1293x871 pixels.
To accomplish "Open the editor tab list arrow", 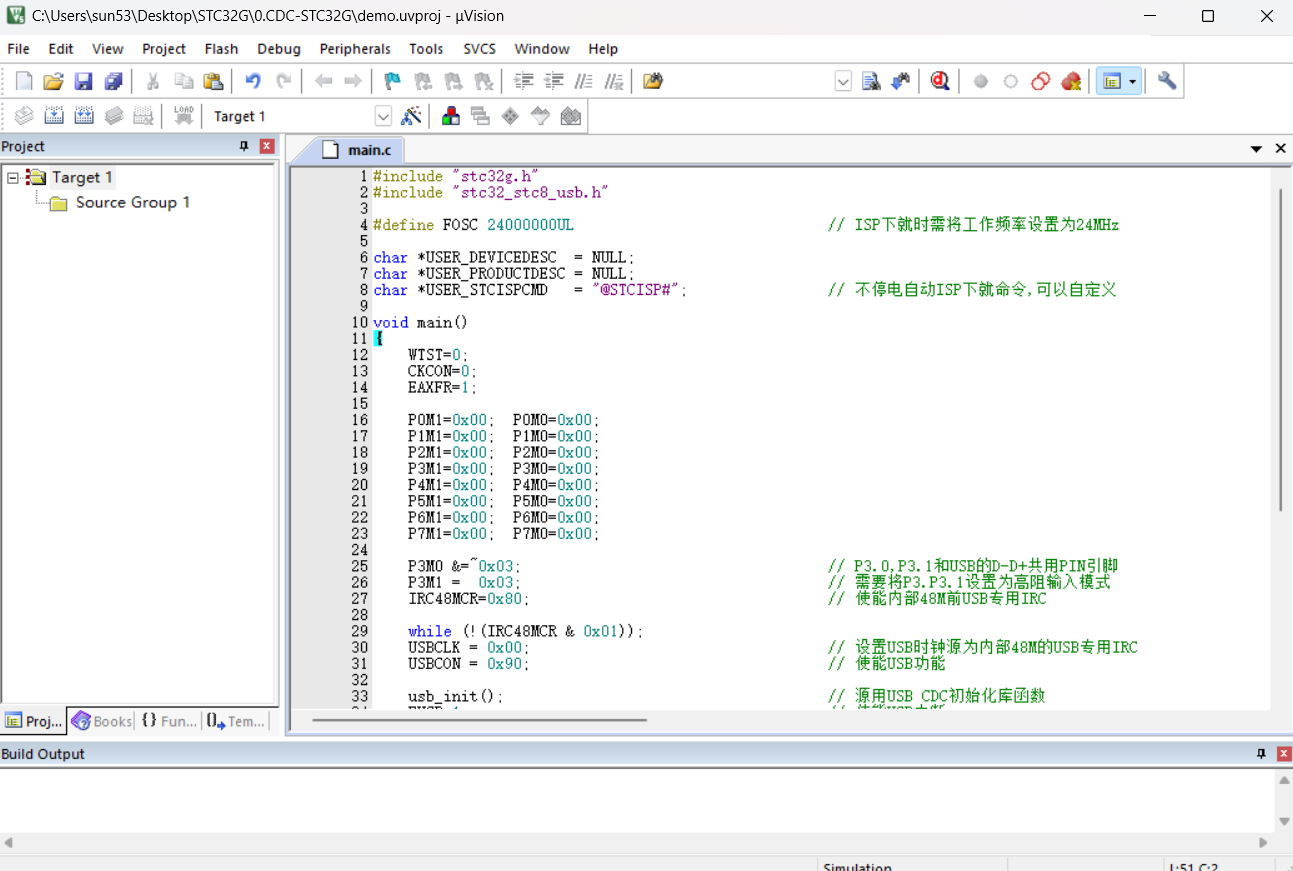I will tap(1257, 148).
